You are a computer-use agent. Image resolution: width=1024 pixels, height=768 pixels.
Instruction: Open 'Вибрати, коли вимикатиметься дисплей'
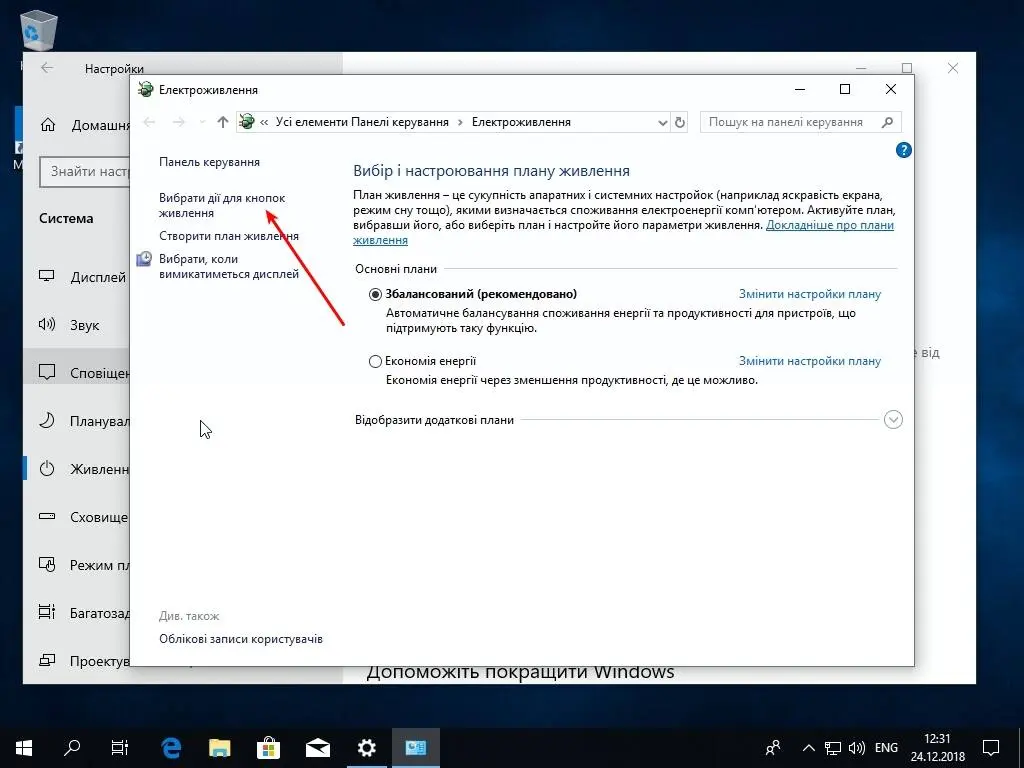(x=229, y=266)
